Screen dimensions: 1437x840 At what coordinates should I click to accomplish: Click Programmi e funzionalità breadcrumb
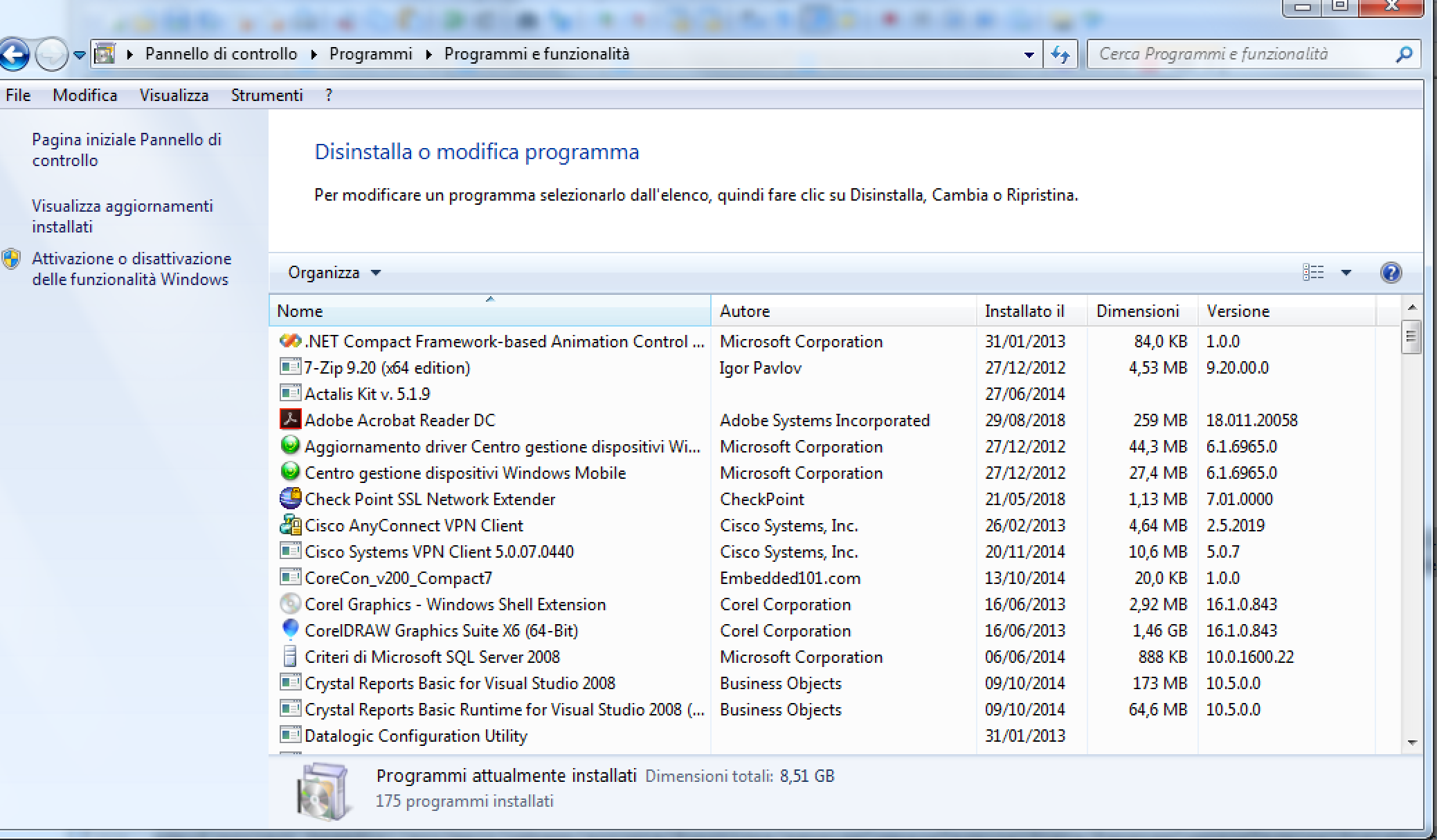coord(536,54)
